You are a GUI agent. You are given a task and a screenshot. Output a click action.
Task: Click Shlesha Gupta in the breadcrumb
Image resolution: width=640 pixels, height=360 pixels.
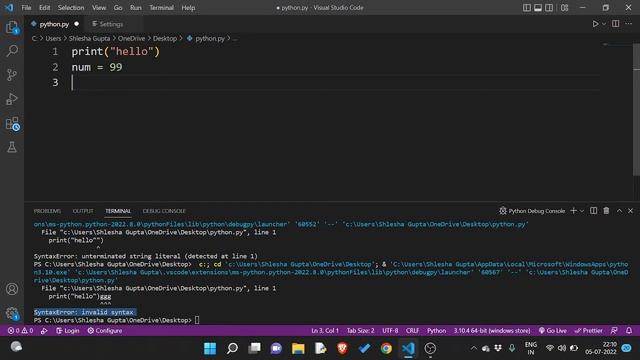89,38
